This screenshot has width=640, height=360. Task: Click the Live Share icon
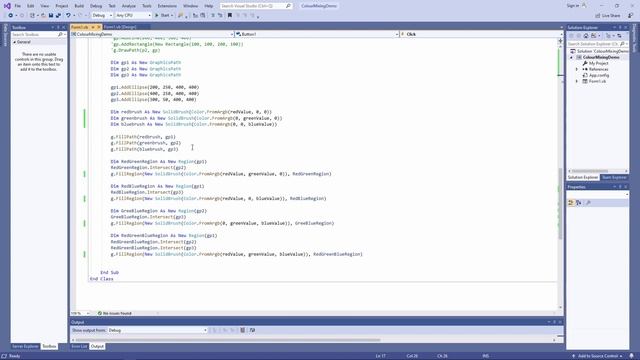pos(598,16)
